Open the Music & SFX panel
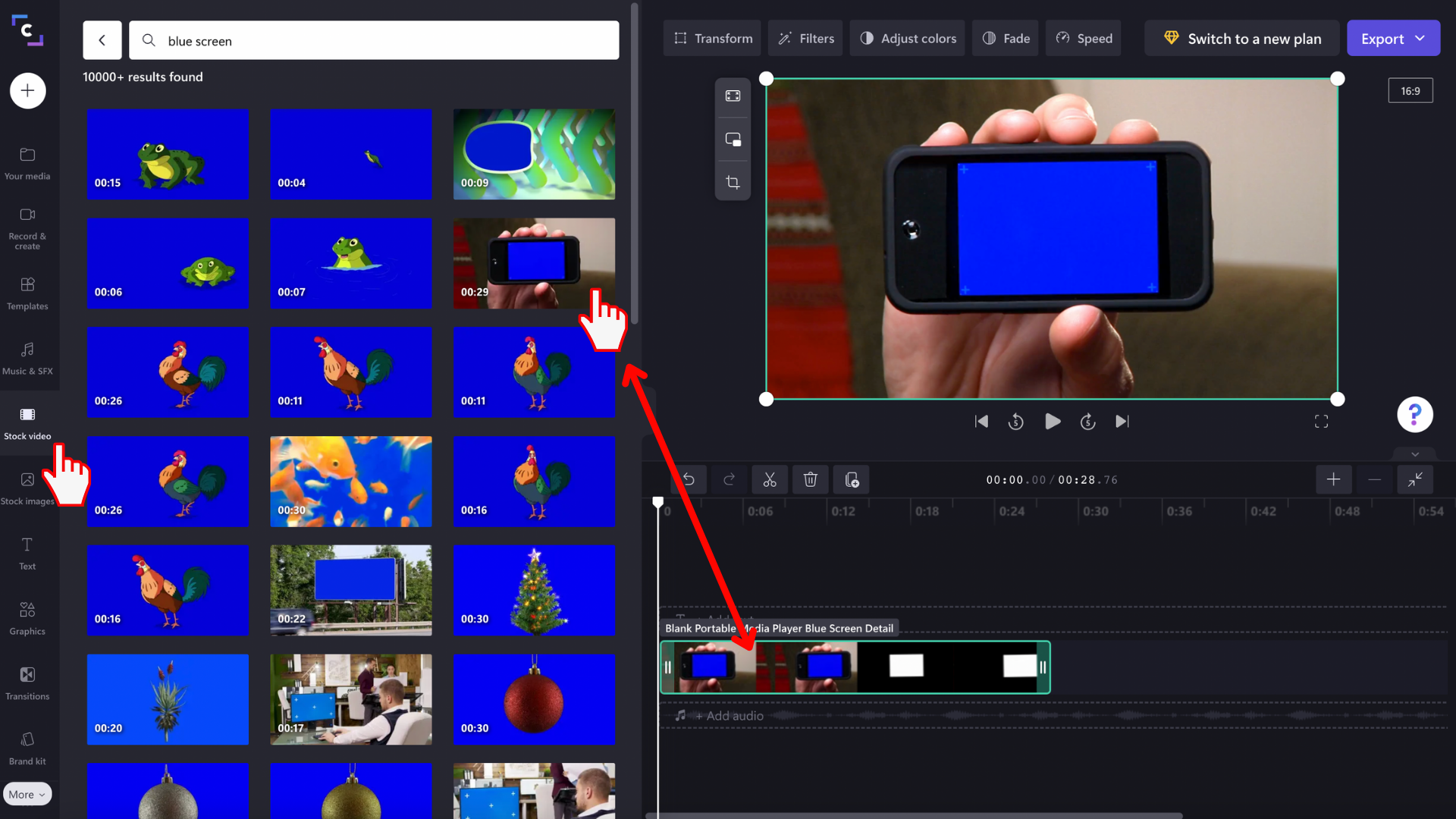 click(27, 356)
